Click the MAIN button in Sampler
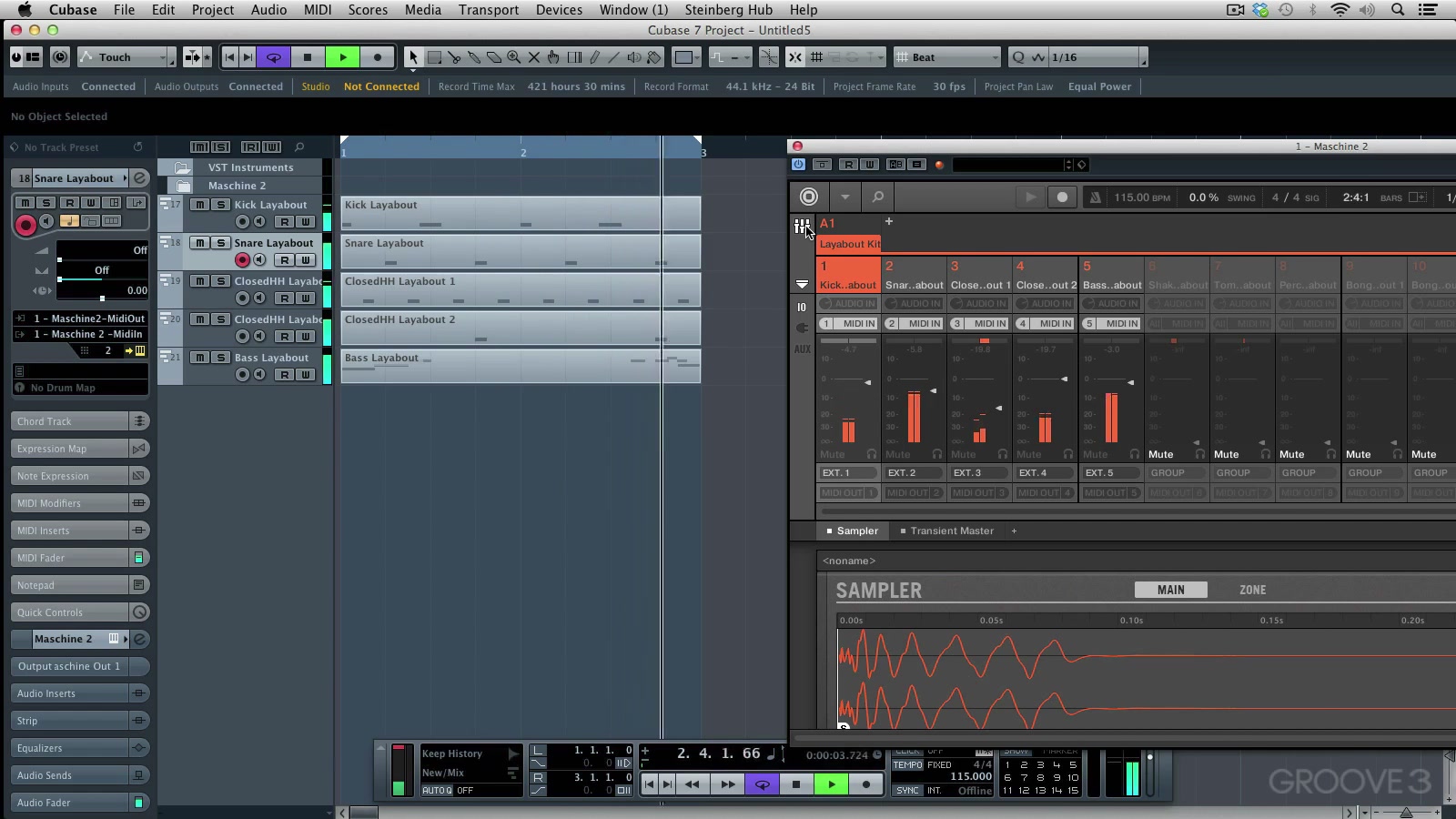 click(1171, 590)
